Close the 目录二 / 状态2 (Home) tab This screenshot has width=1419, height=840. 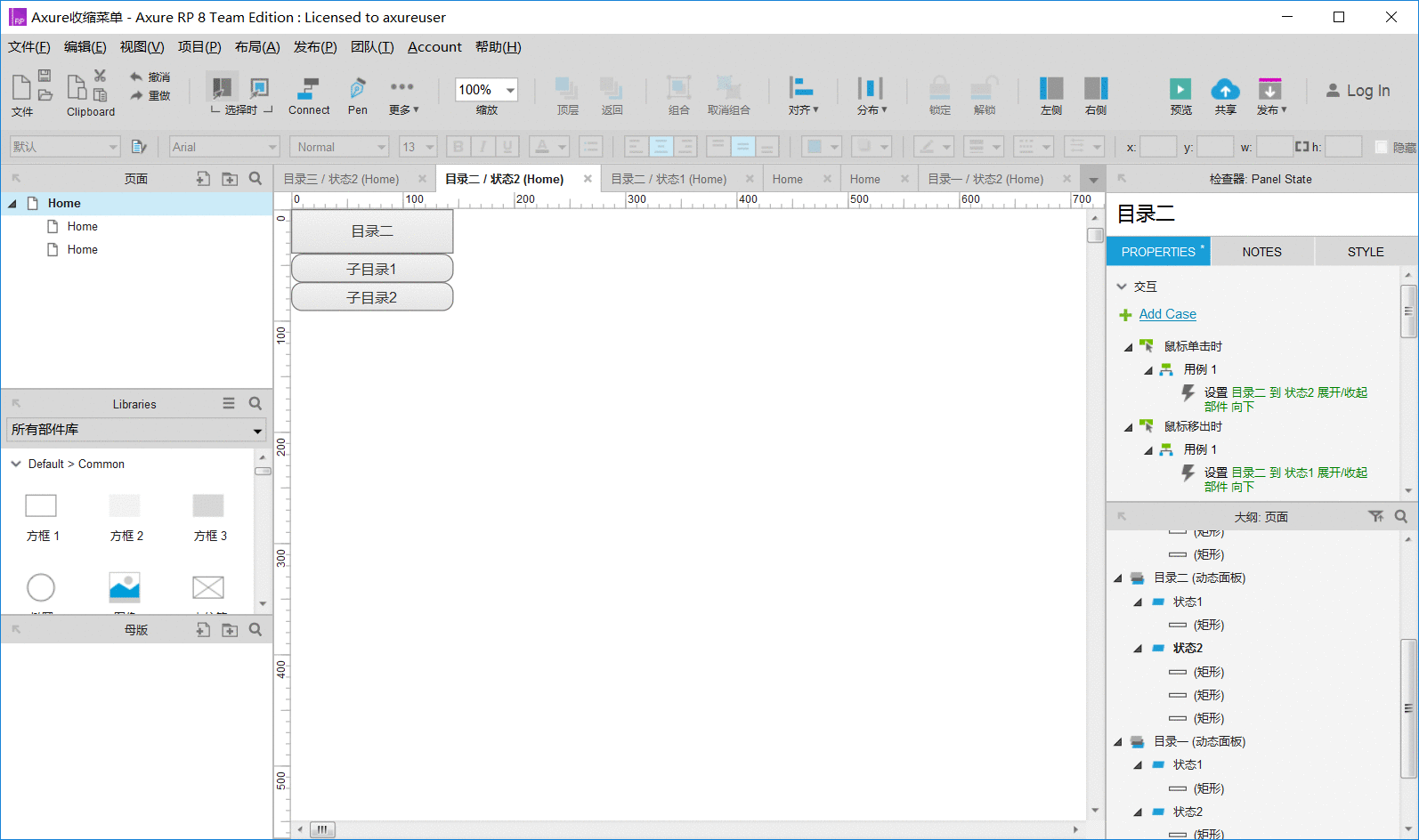tap(588, 179)
